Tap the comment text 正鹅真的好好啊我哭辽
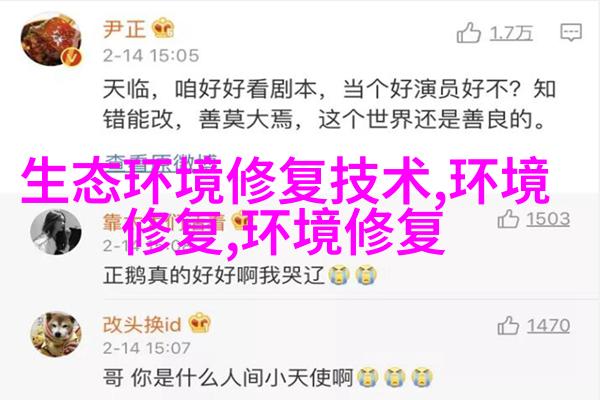600x400 pixels. [x=214, y=275]
